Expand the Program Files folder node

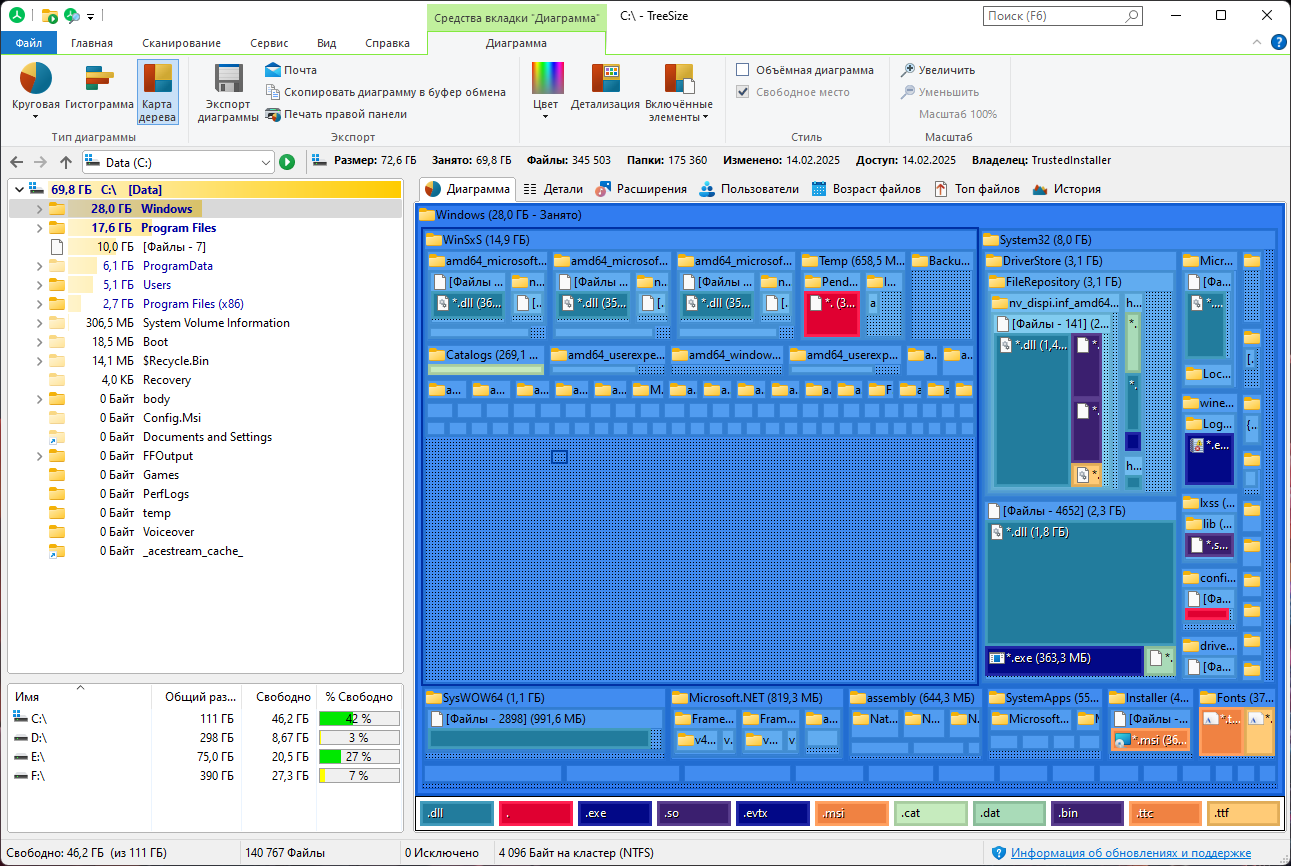coord(39,228)
